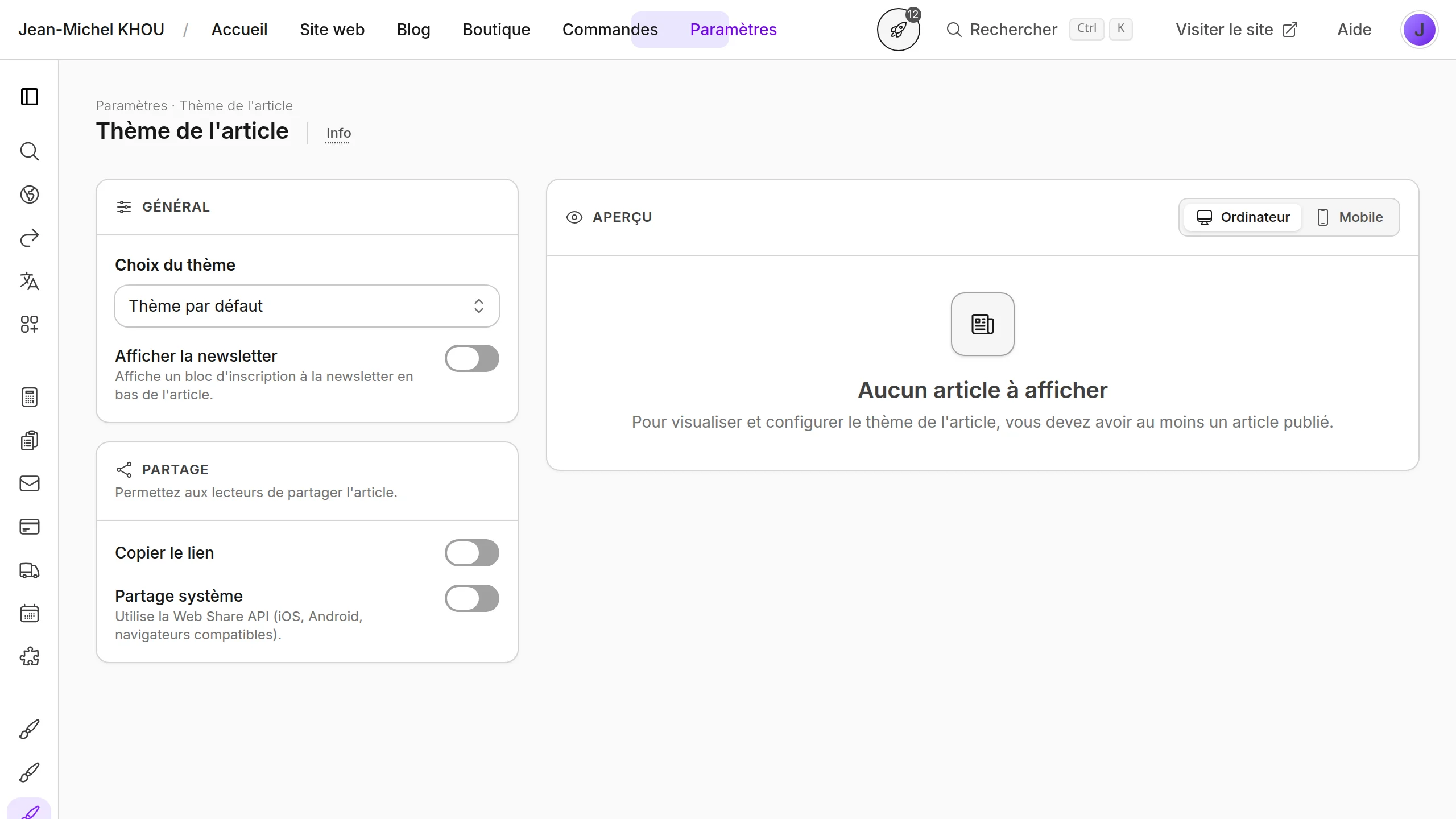Open the sidebar search magnifier icon
Screen dimensions: 1456x819
point(30,151)
